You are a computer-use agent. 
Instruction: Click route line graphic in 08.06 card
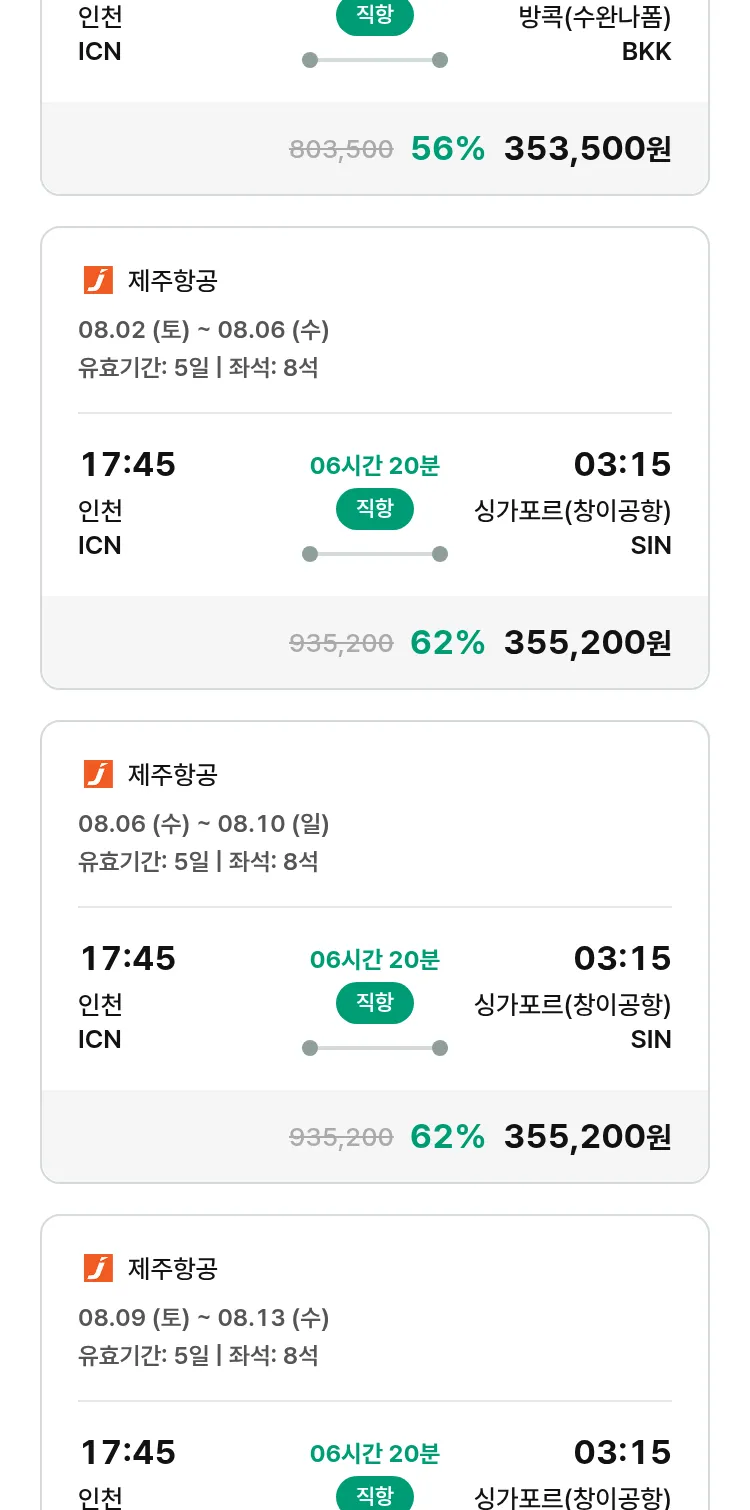[x=374, y=1048]
